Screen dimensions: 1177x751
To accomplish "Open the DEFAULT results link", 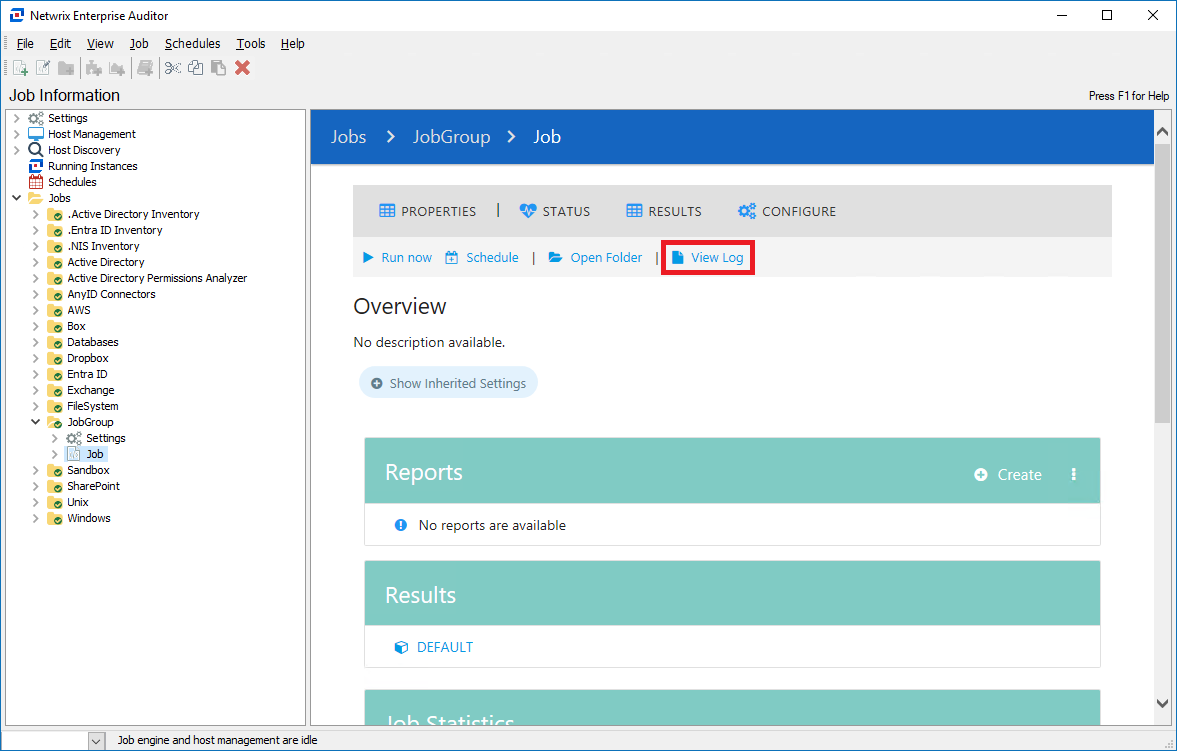I will [443, 646].
